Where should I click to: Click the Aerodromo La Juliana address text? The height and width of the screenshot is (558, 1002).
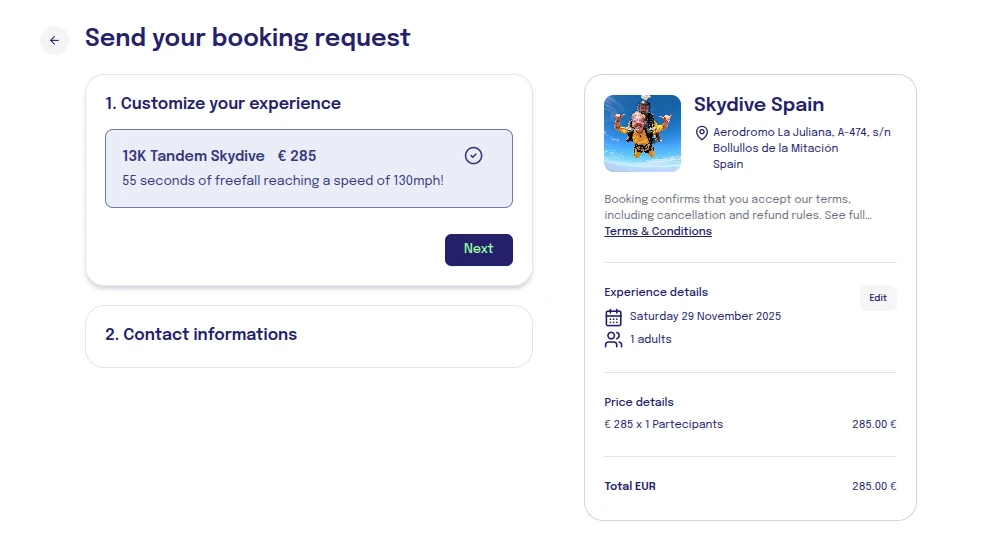pos(801,132)
